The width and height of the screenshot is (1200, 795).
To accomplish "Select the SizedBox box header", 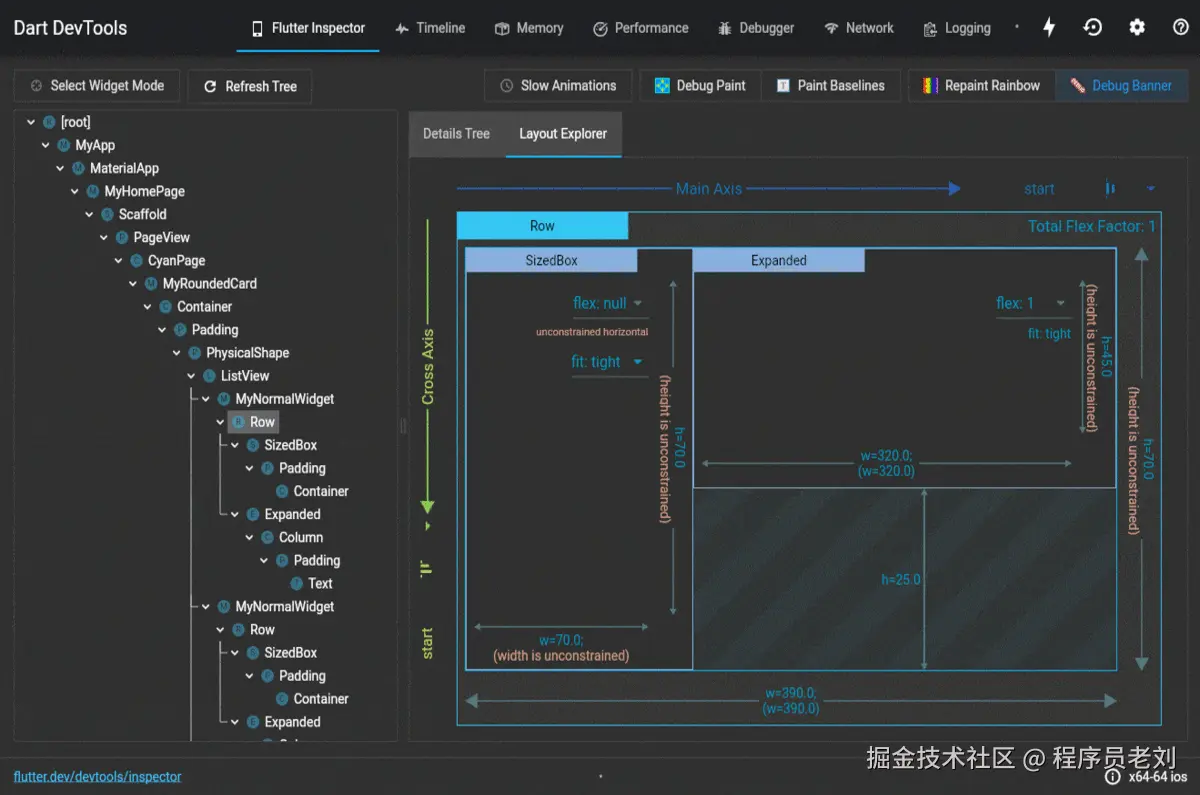I will [x=552, y=260].
